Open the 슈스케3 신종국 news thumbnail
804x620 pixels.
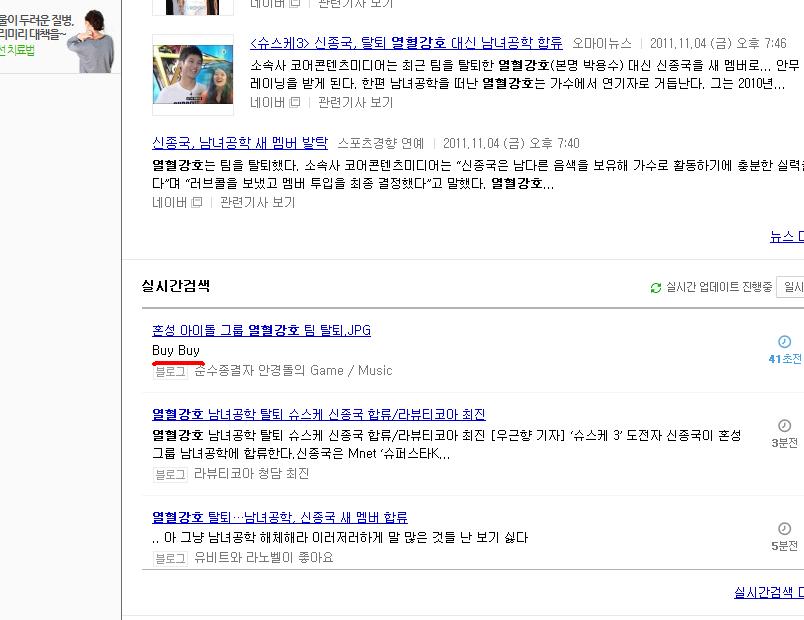pyautogui.click(x=193, y=74)
